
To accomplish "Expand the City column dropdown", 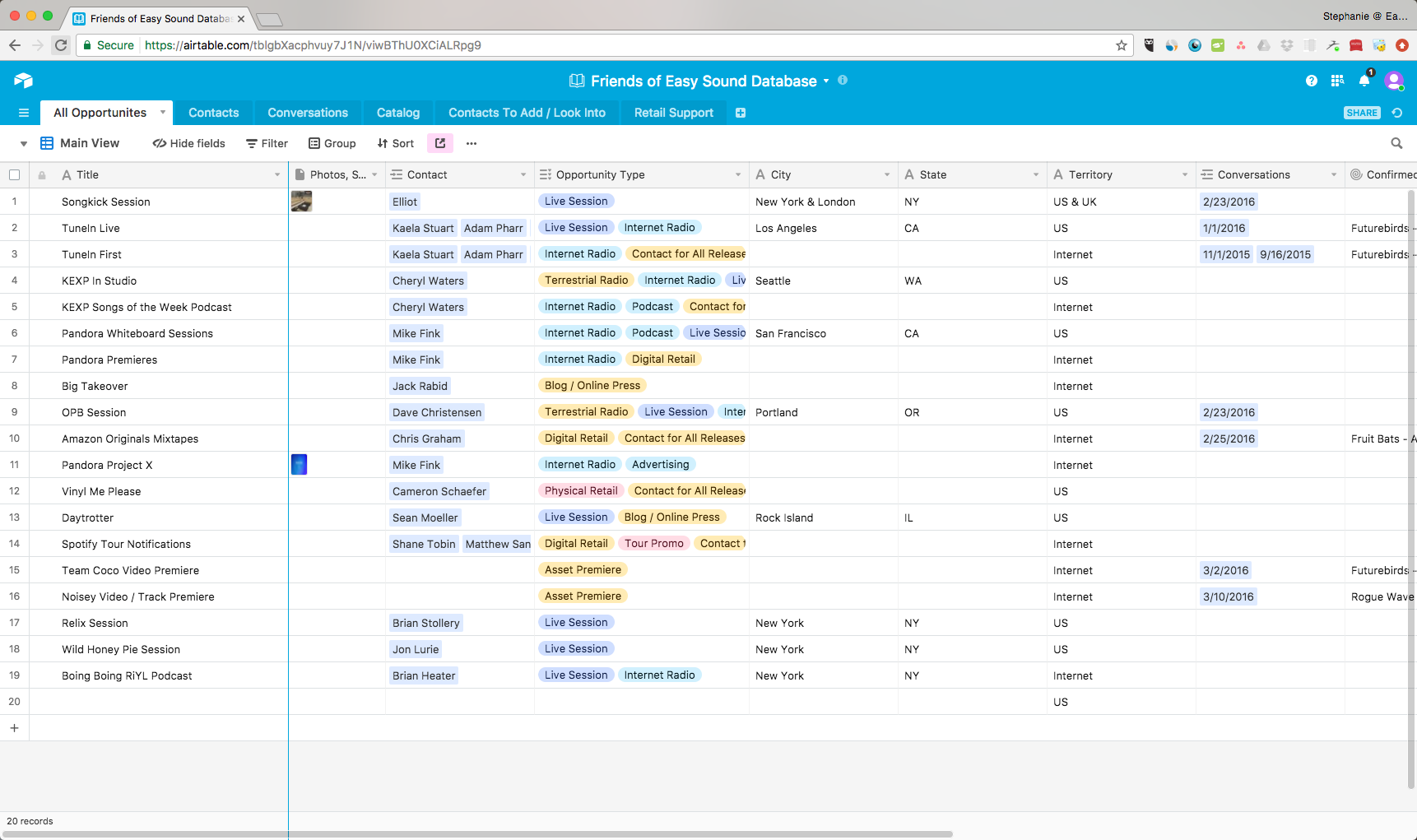I will [887, 174].
